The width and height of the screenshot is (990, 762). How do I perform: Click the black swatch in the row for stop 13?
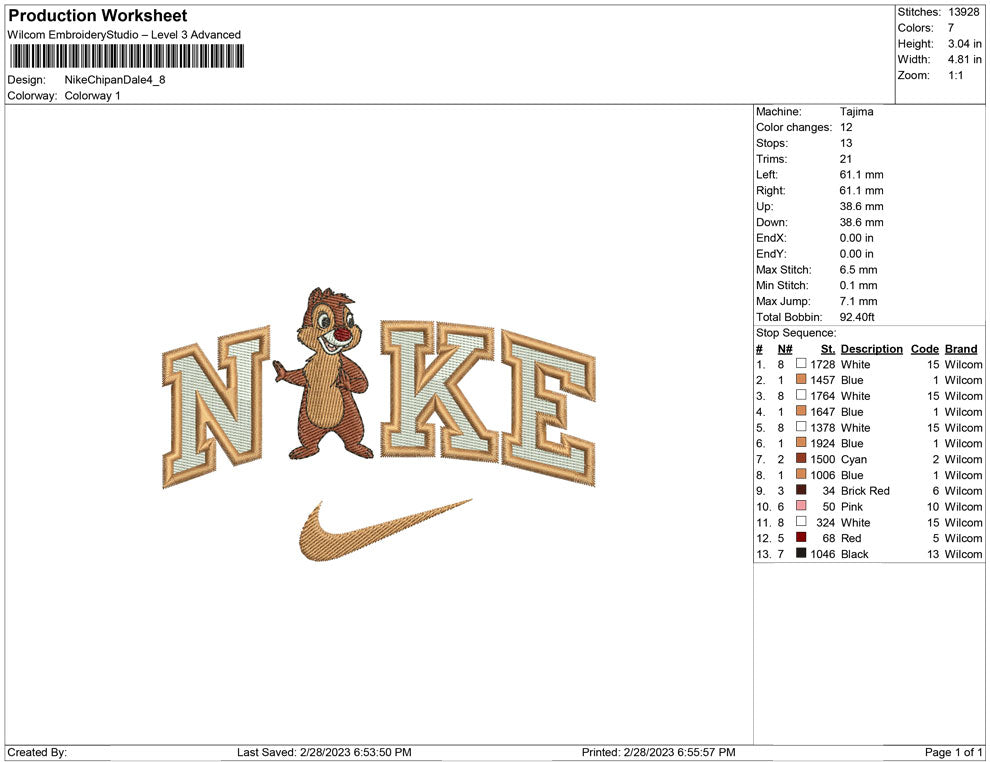801,553
